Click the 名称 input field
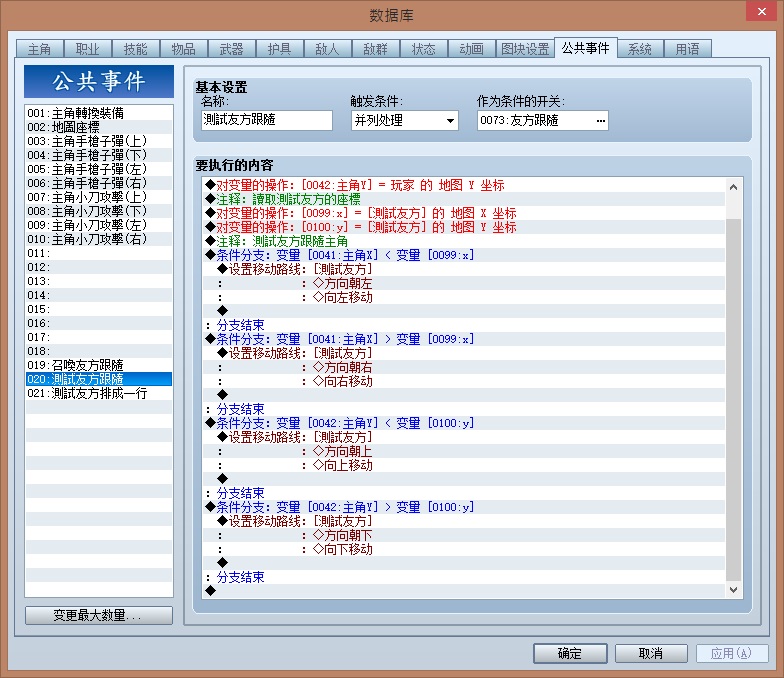This screenshot has height=678, width=784. coord(267,120)
